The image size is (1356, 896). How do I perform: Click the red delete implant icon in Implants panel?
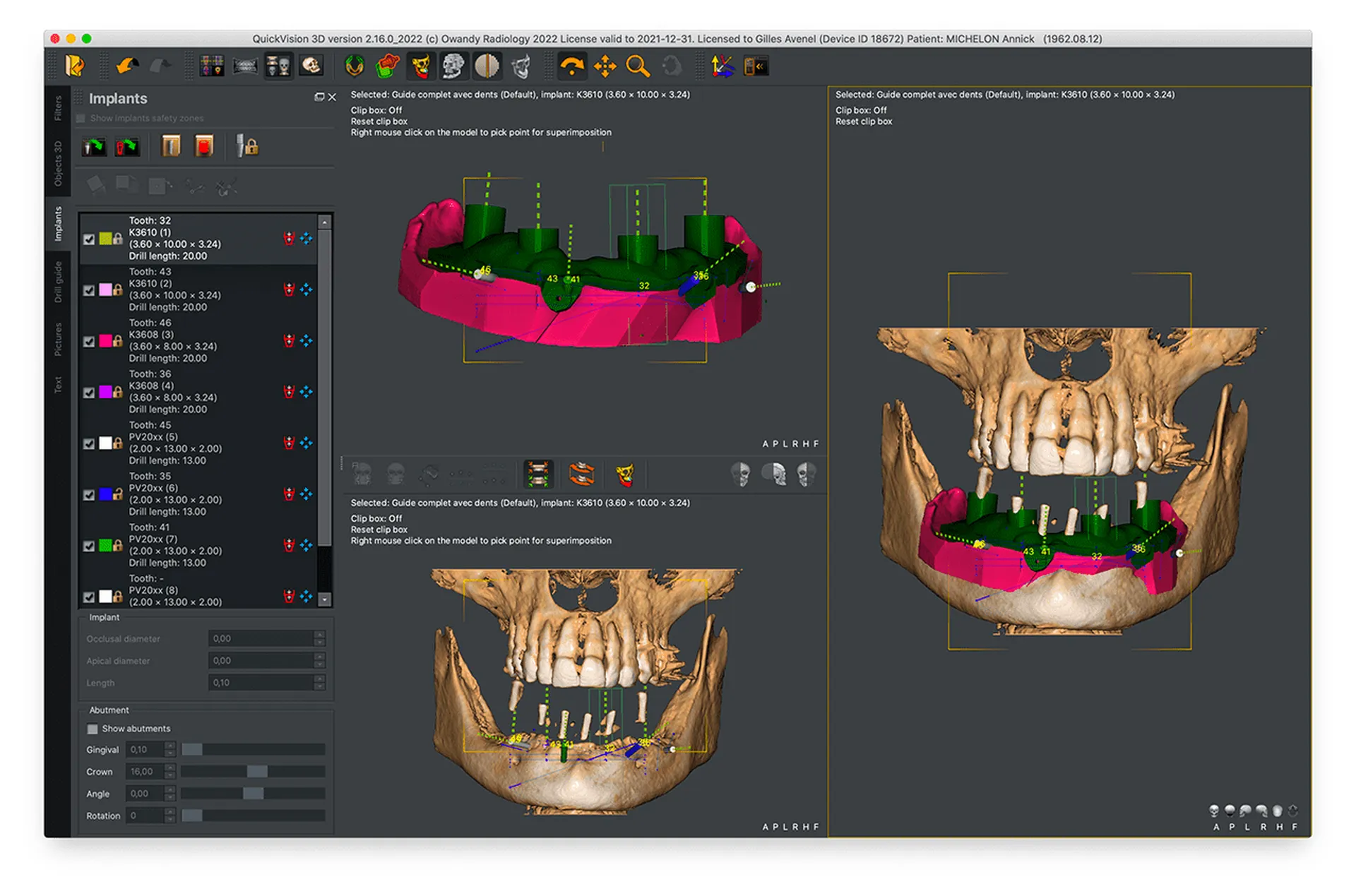(290, 239)
